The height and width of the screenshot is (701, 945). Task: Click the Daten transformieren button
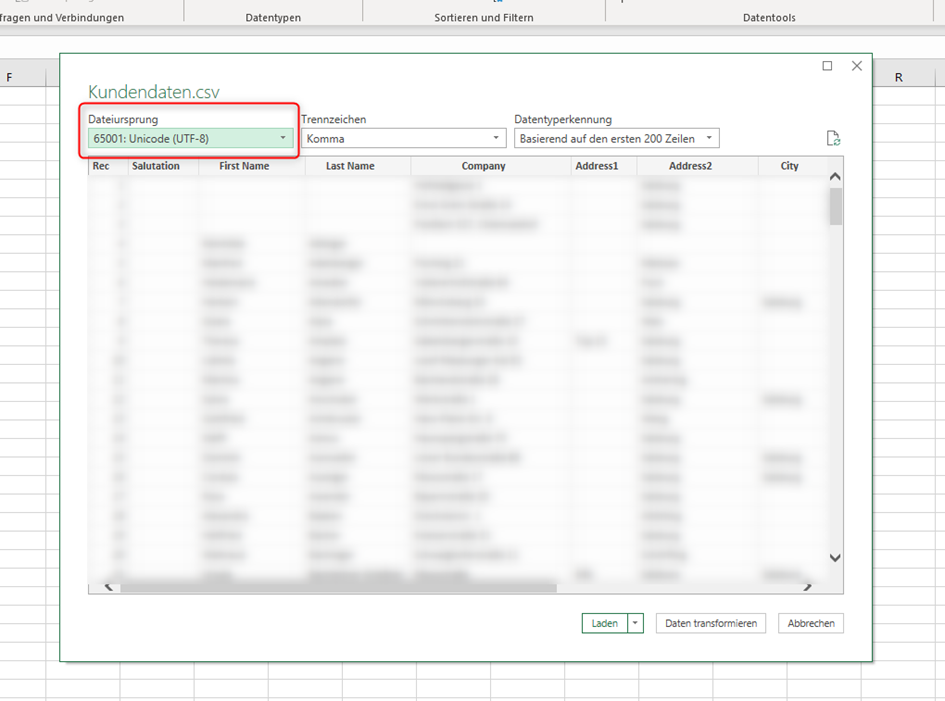[711, 623]
